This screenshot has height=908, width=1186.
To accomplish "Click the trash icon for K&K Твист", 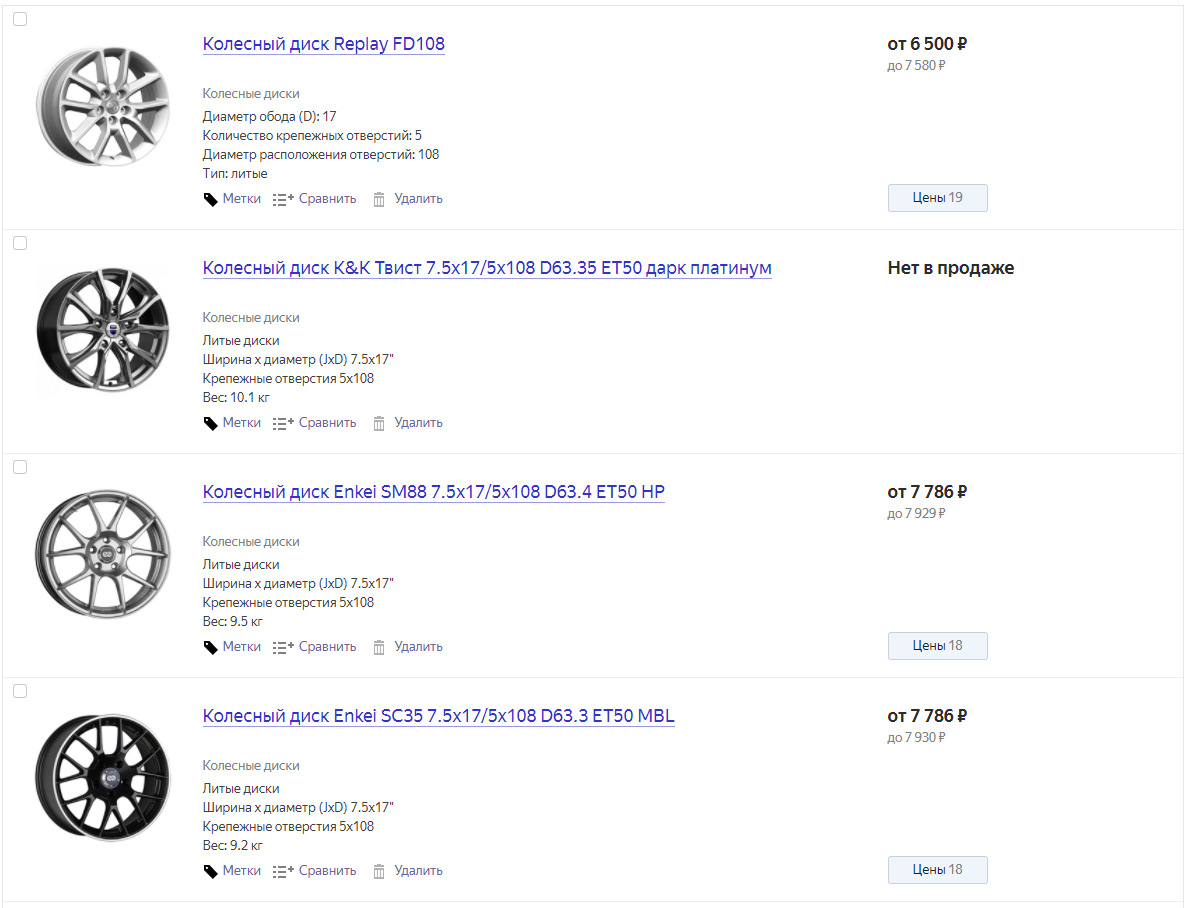I will tap(379, 423).
